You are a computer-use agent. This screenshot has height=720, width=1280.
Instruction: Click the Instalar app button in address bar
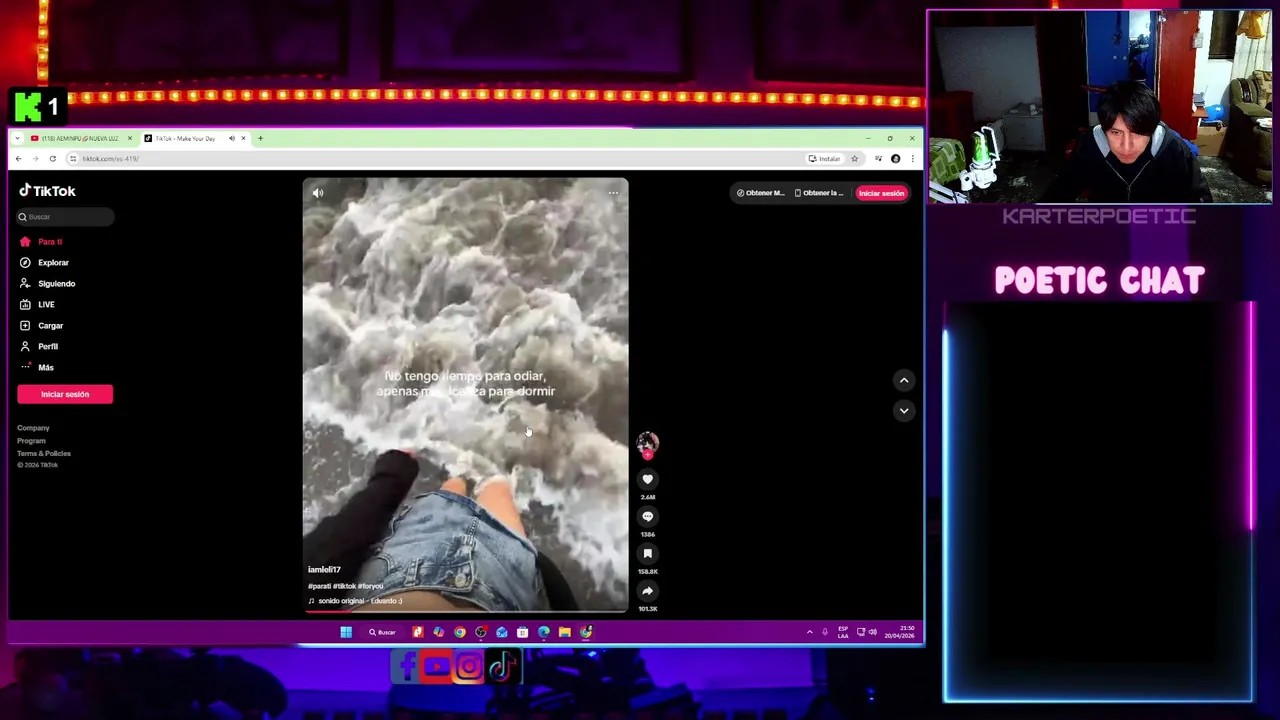click(x=825, y=159)
